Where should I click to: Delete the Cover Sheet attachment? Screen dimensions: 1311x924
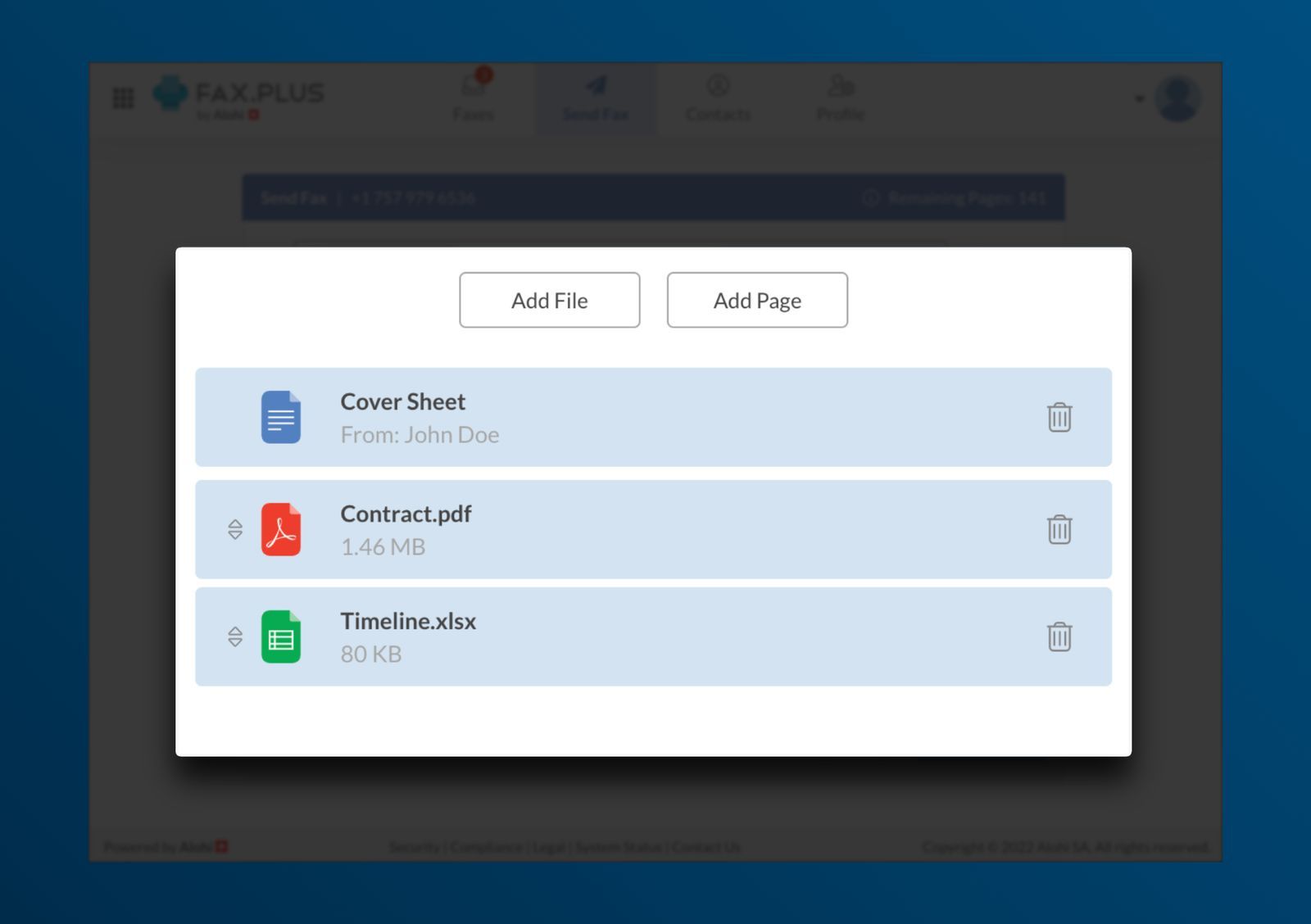[x=1060, y=417]
